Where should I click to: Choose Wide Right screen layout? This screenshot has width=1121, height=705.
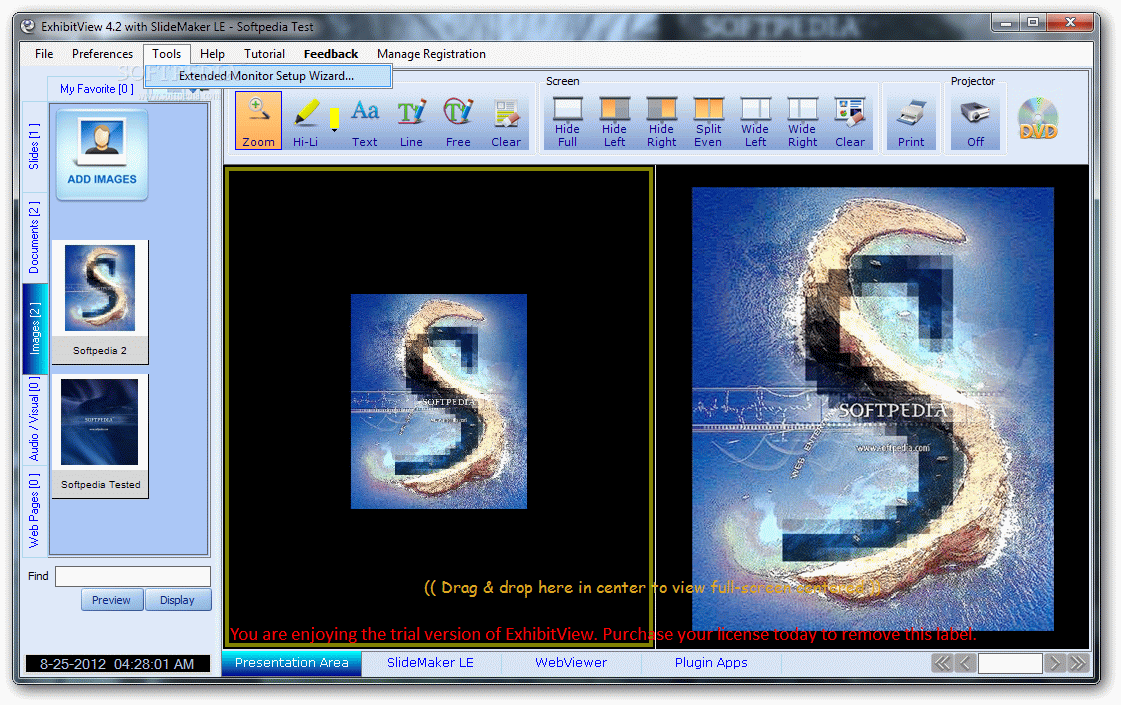click(x=802, y=122)
